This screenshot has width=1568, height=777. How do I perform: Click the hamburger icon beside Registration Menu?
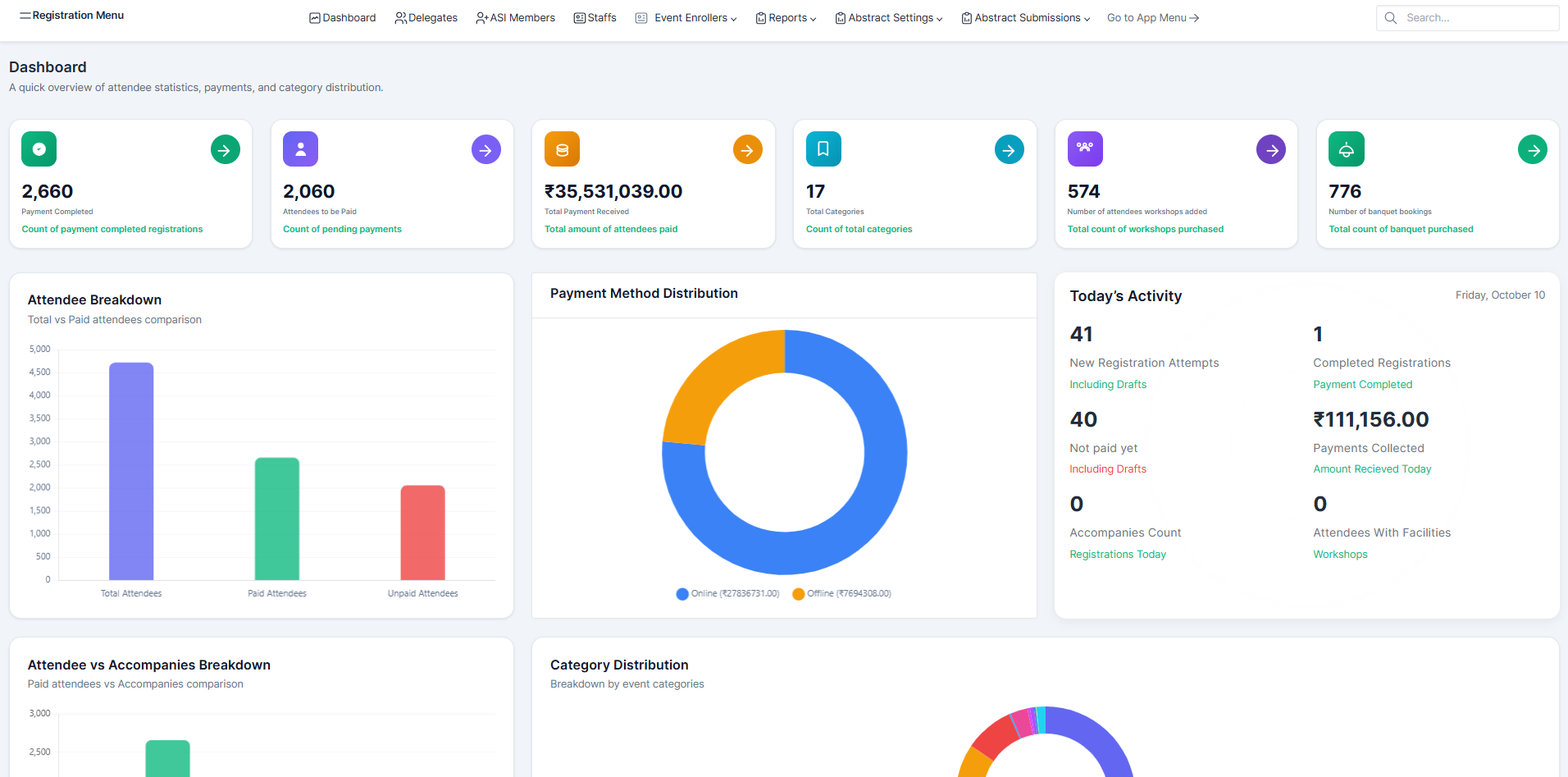tap(25, 16)
